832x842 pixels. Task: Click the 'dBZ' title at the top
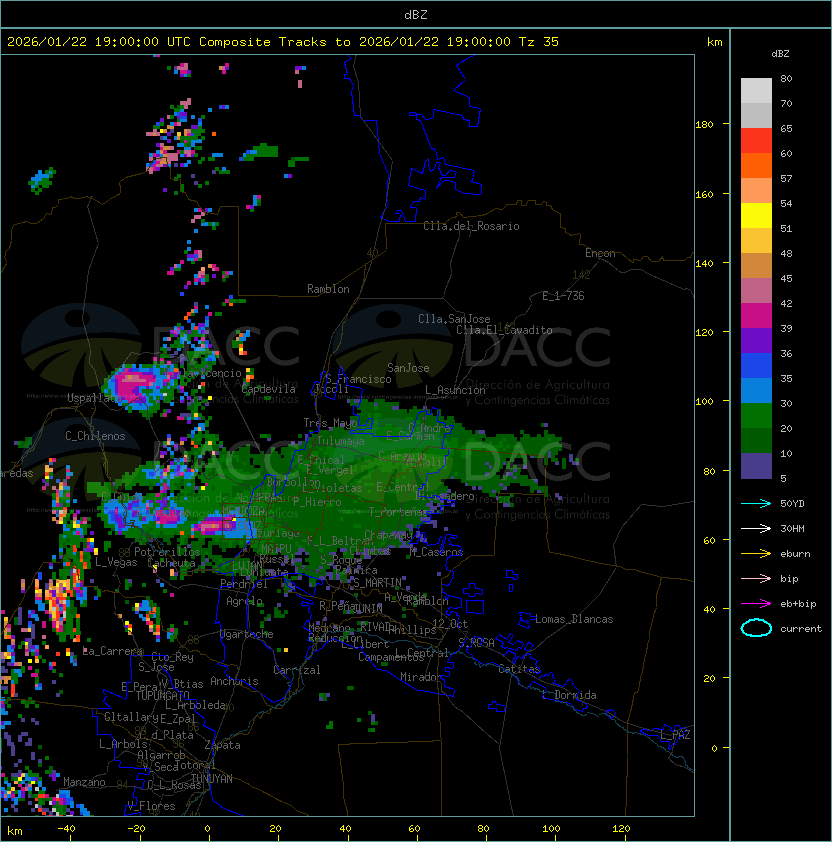click(416, 14)
